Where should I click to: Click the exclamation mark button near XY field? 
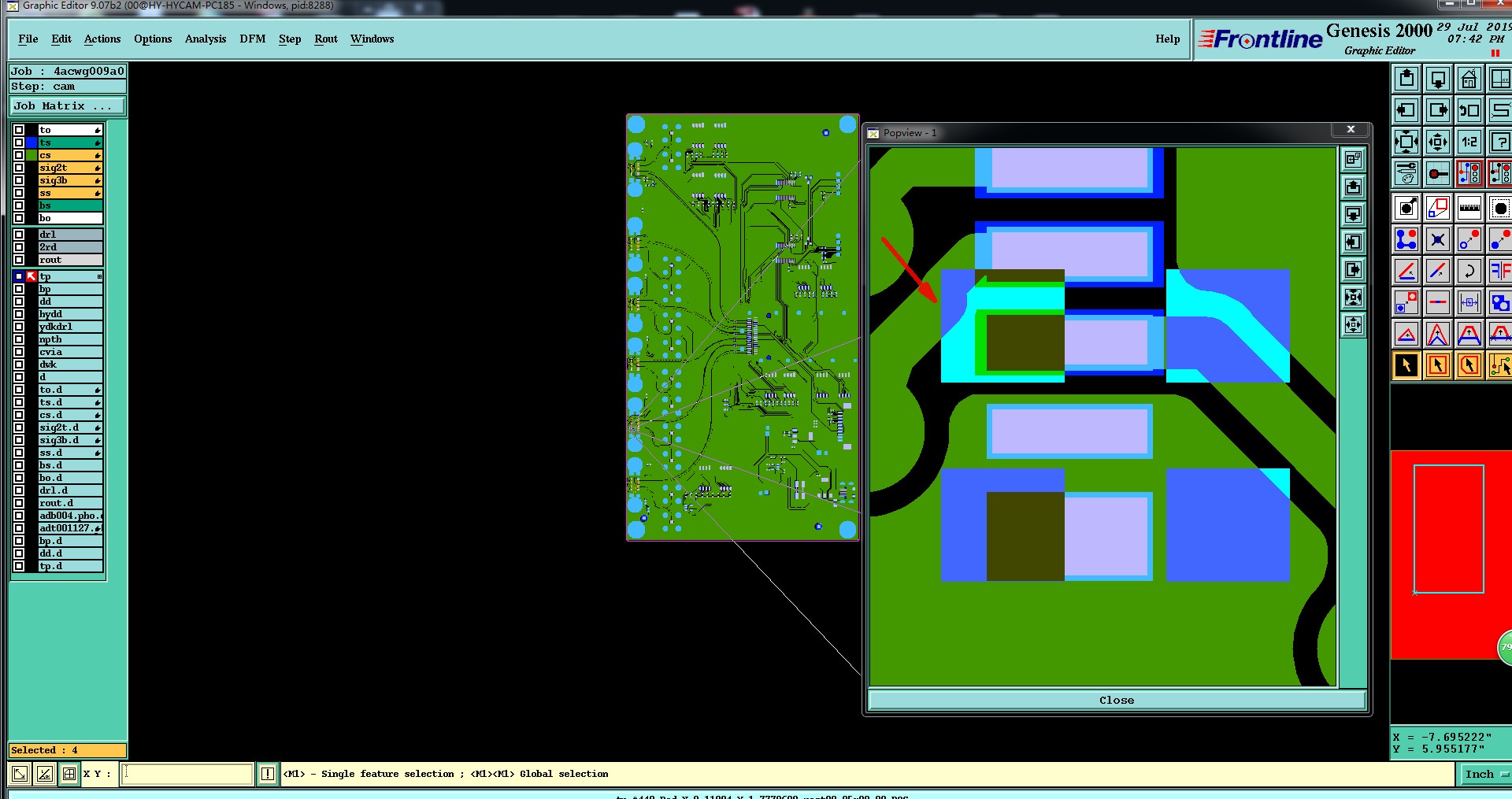pyautogui.click(x=268, y=774)
